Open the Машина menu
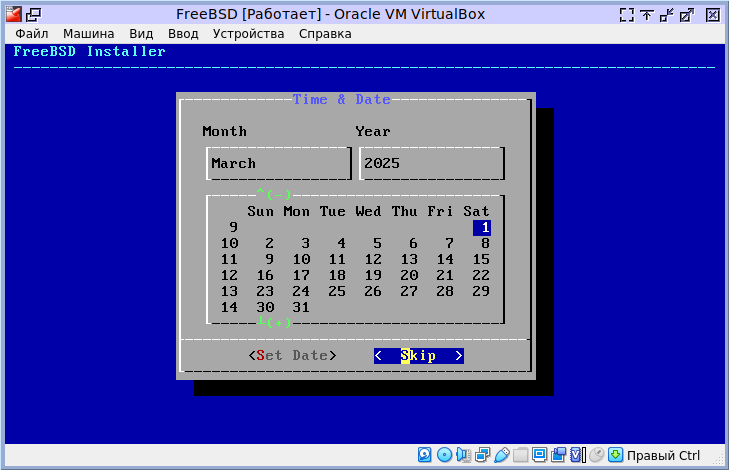 click(88, 34)
